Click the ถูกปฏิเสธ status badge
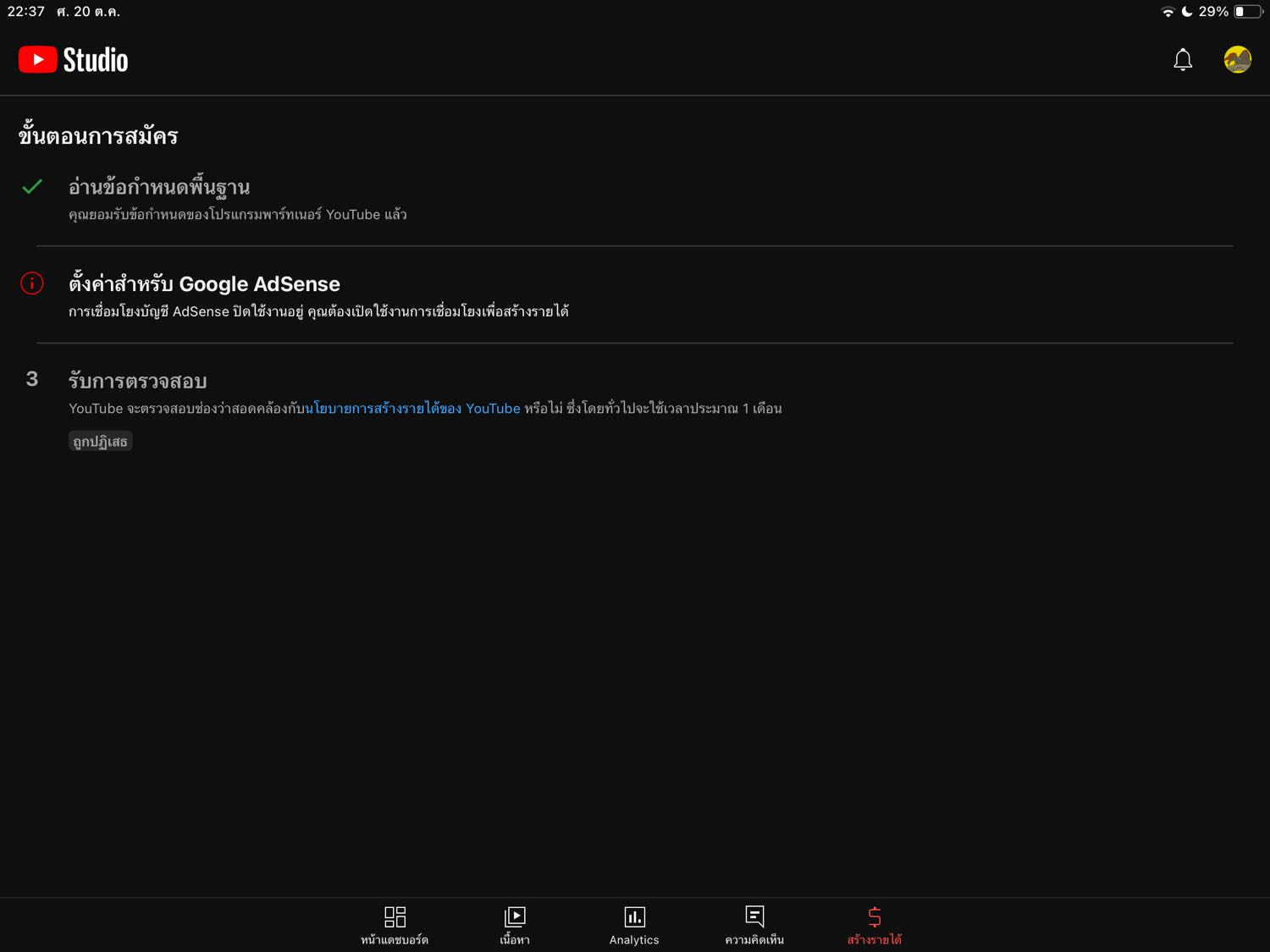Viewport: 1270px width, 952px height. 100,441
